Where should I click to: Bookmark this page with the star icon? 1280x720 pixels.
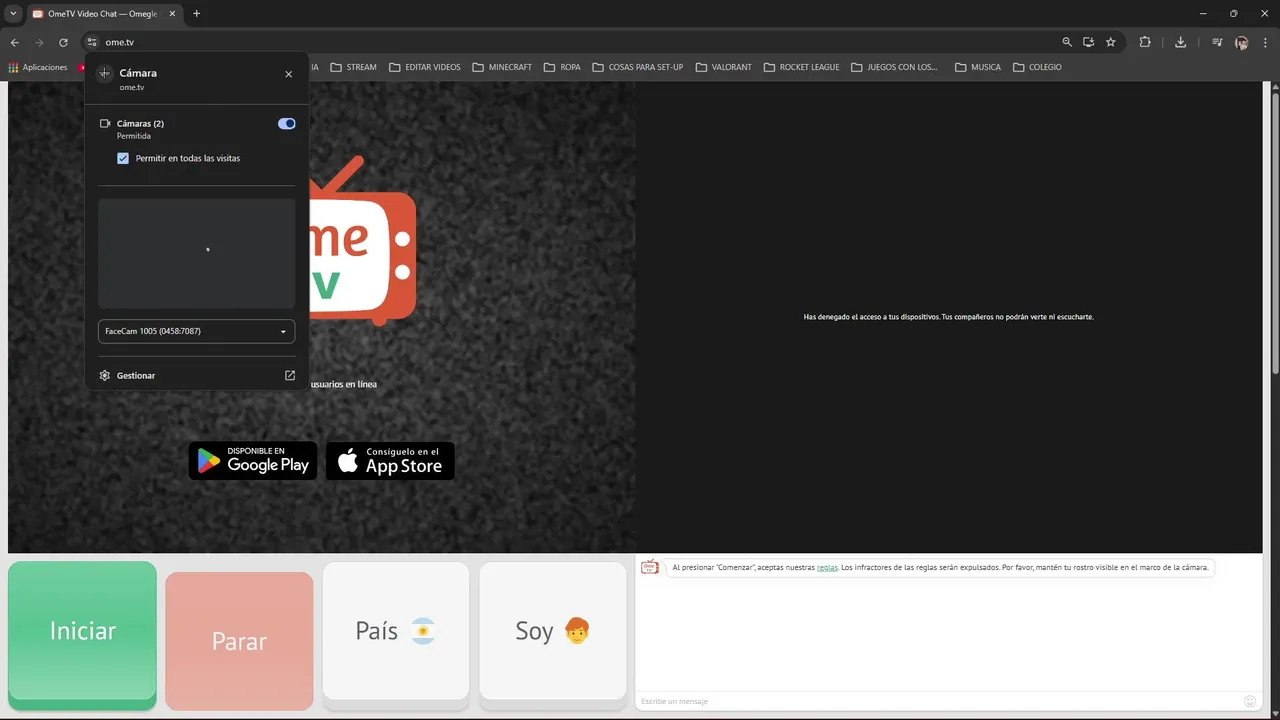(x=1111, y=42)
